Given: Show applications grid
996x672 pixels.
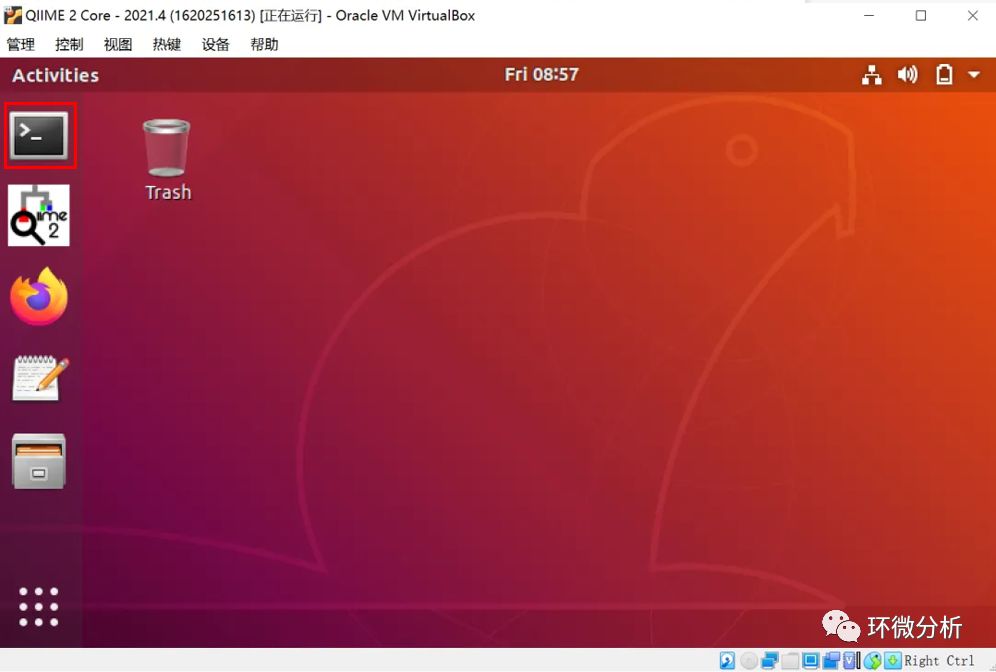Looking at the screenshot, I should pos(38,607).
